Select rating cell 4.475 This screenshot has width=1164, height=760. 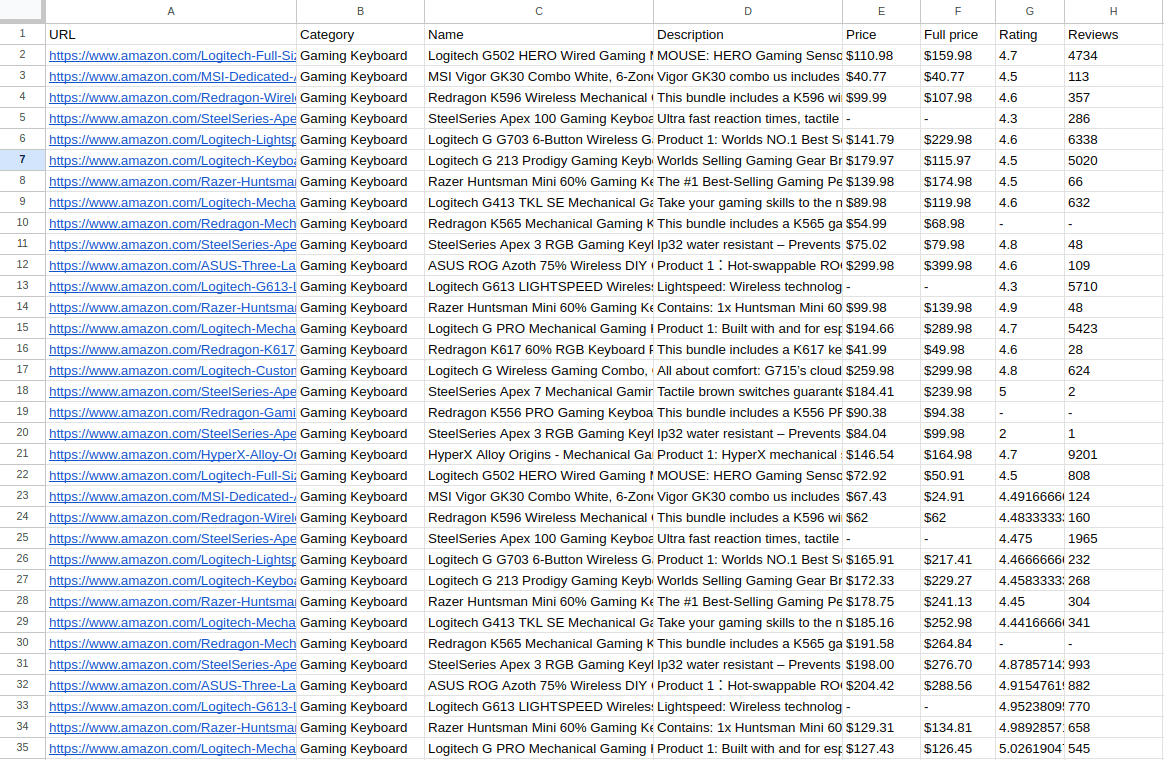(x=1030, y=538)
